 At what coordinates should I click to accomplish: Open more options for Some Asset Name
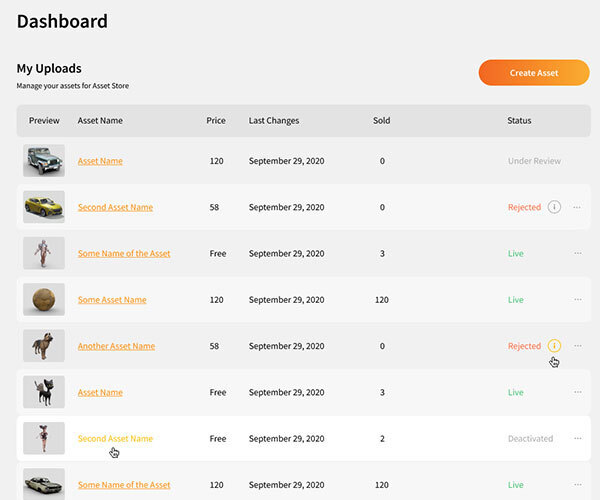click(577, 300)
